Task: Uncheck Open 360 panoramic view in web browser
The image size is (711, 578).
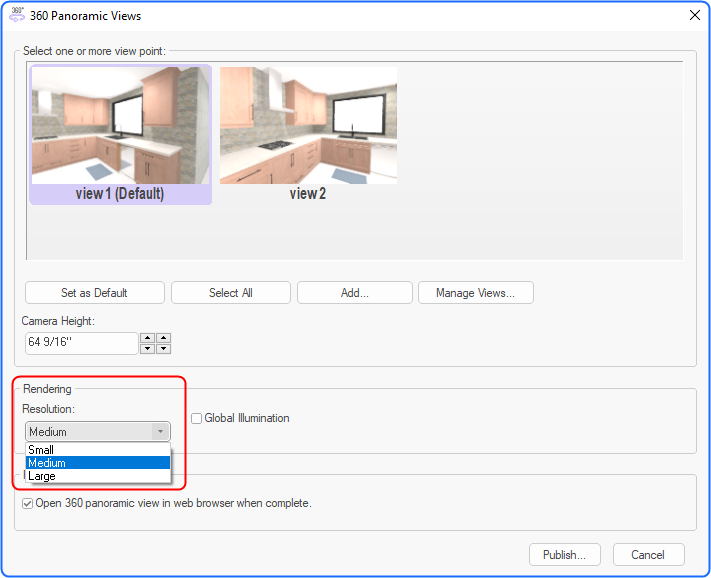Action: click(28, 504)
